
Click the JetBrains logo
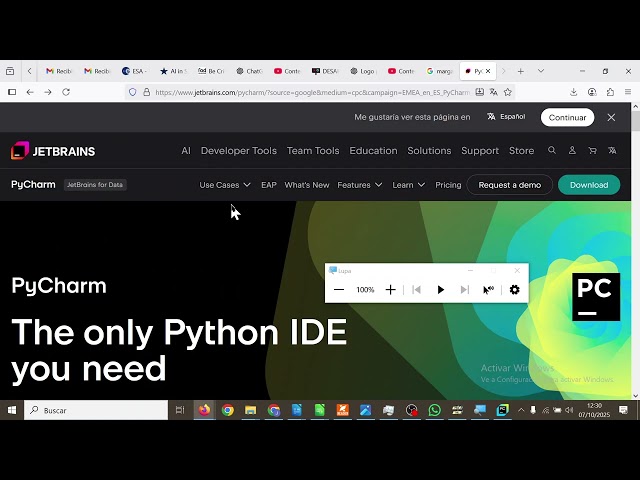pyautogui.click(x=53, y=151)
